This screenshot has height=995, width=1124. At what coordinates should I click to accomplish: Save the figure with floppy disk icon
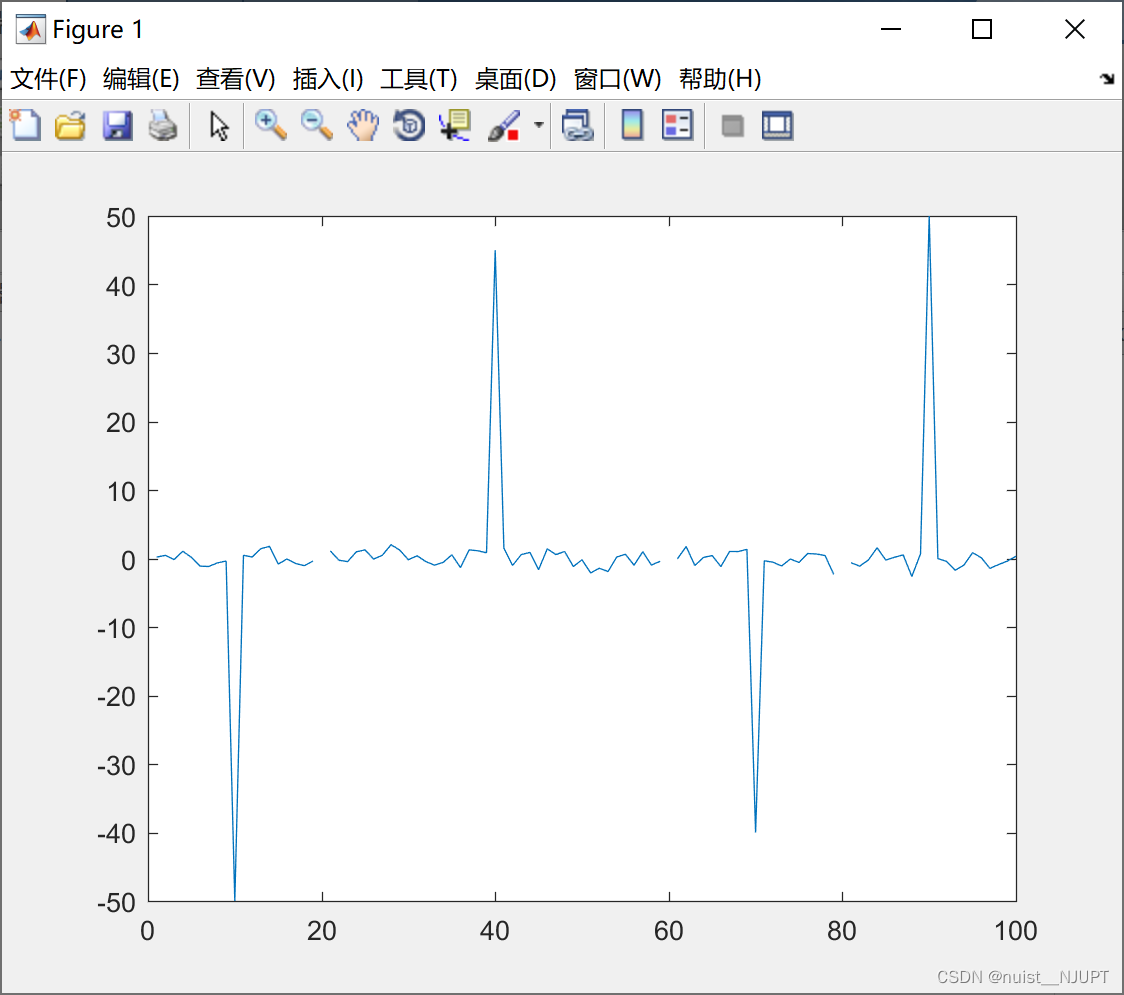pos(118,125)
